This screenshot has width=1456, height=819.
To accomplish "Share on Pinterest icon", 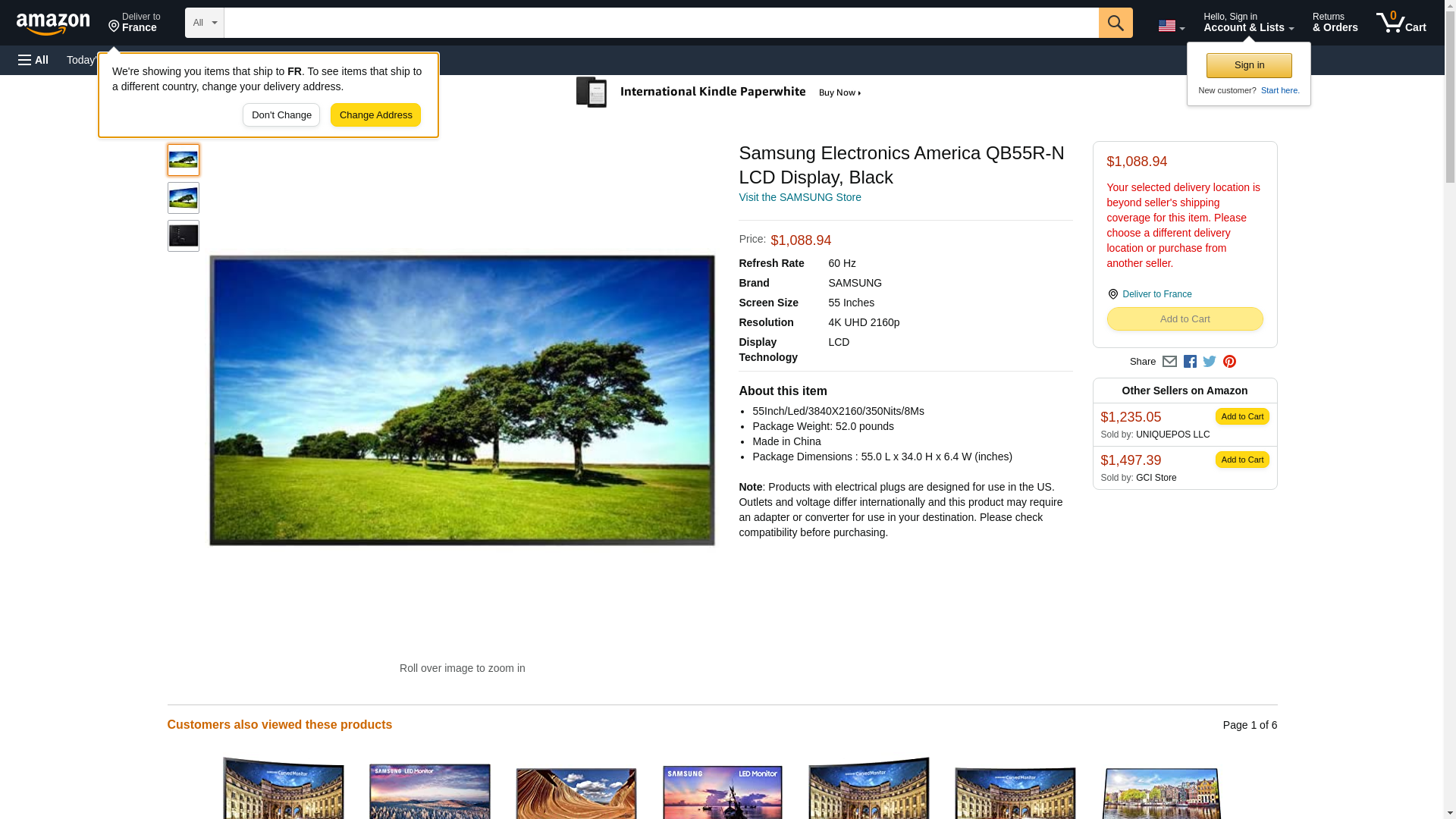I will 1229,362.
